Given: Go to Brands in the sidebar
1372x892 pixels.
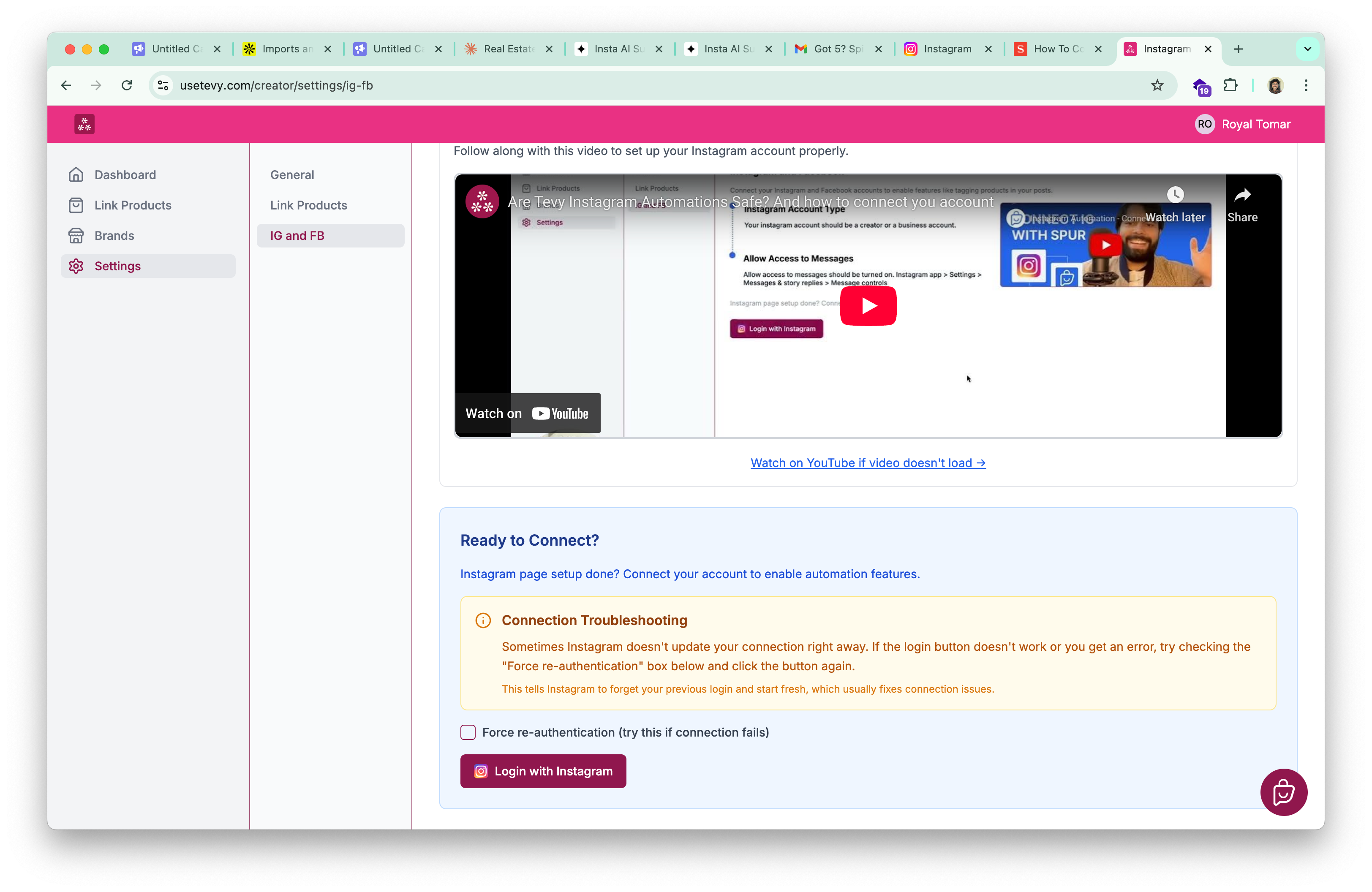Looking at the screenshot, I should [x=148, y=236].
